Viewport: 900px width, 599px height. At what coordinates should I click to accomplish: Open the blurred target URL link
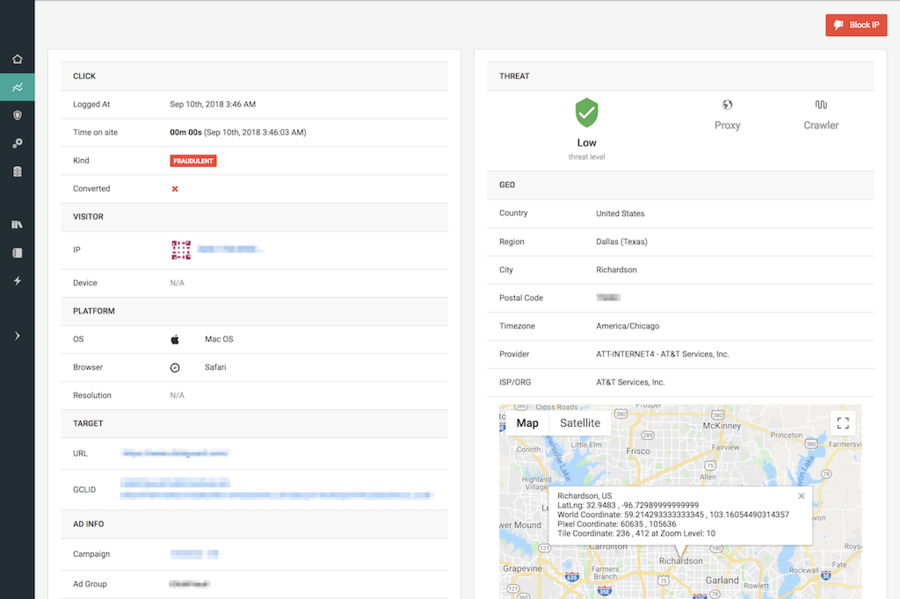tap(175, 453)
